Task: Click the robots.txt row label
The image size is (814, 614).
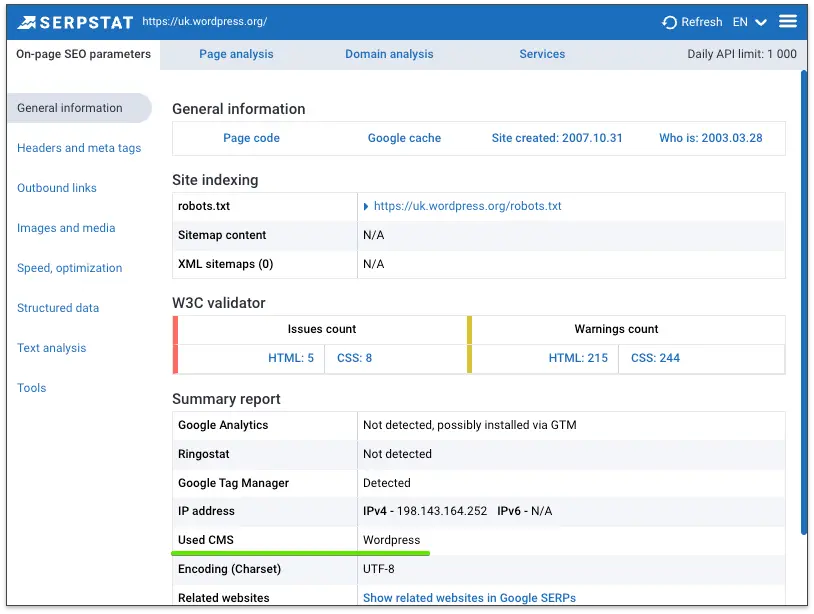Action: [204, 206]
